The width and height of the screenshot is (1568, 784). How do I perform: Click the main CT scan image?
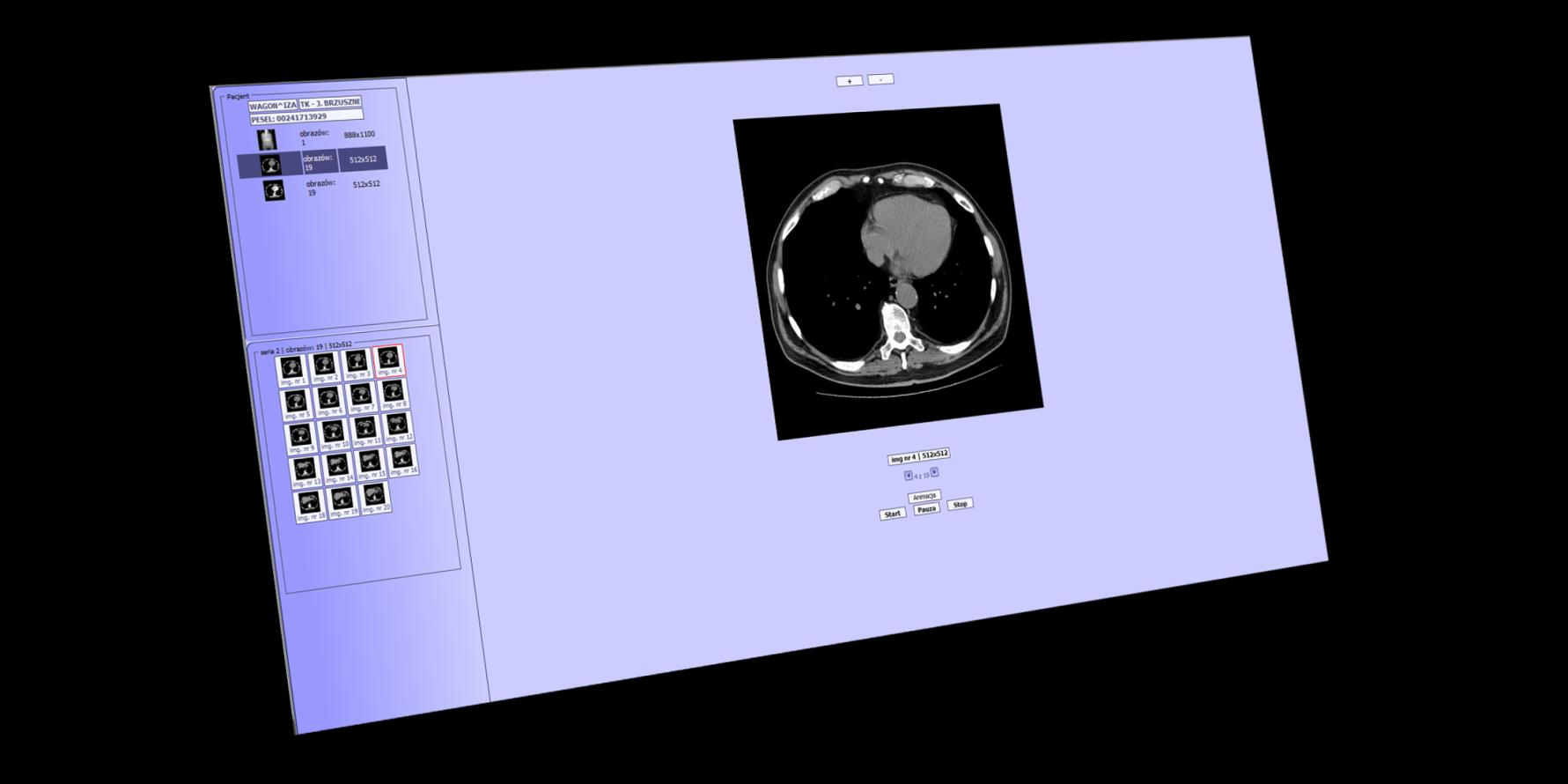[889, 271]
